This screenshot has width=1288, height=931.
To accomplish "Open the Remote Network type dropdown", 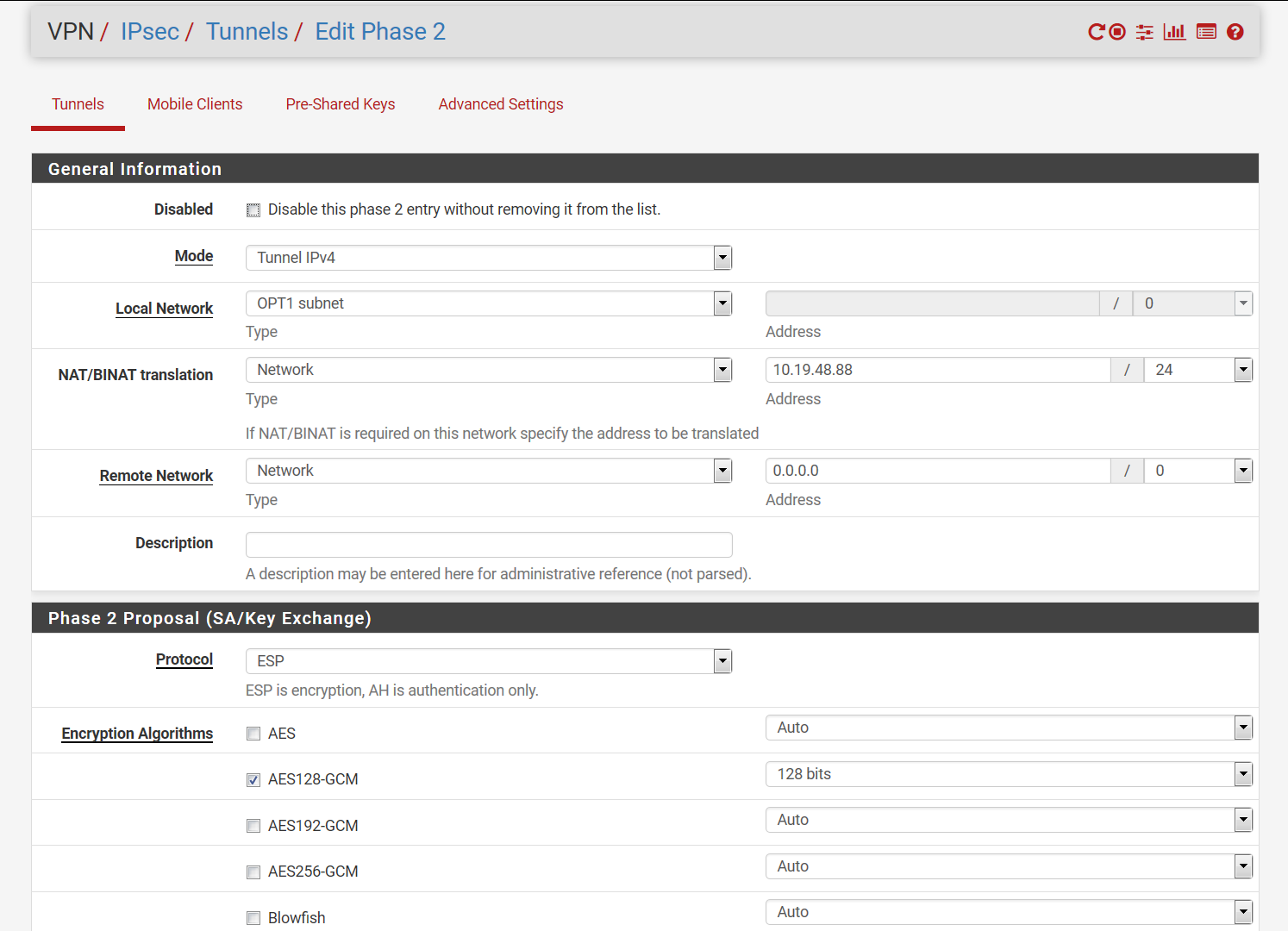I will point(489,471).
